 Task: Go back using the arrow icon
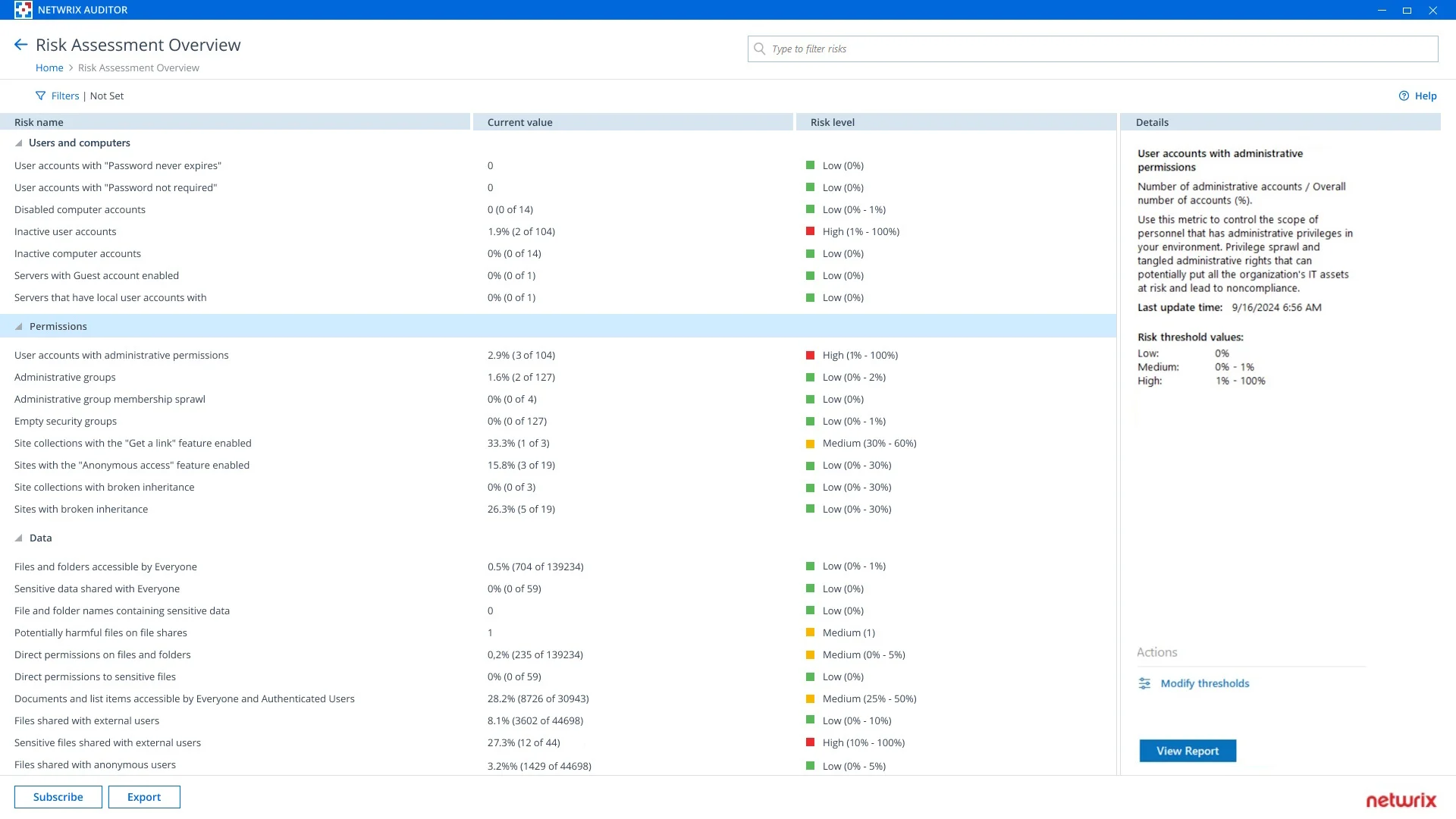tap(20, 45)
